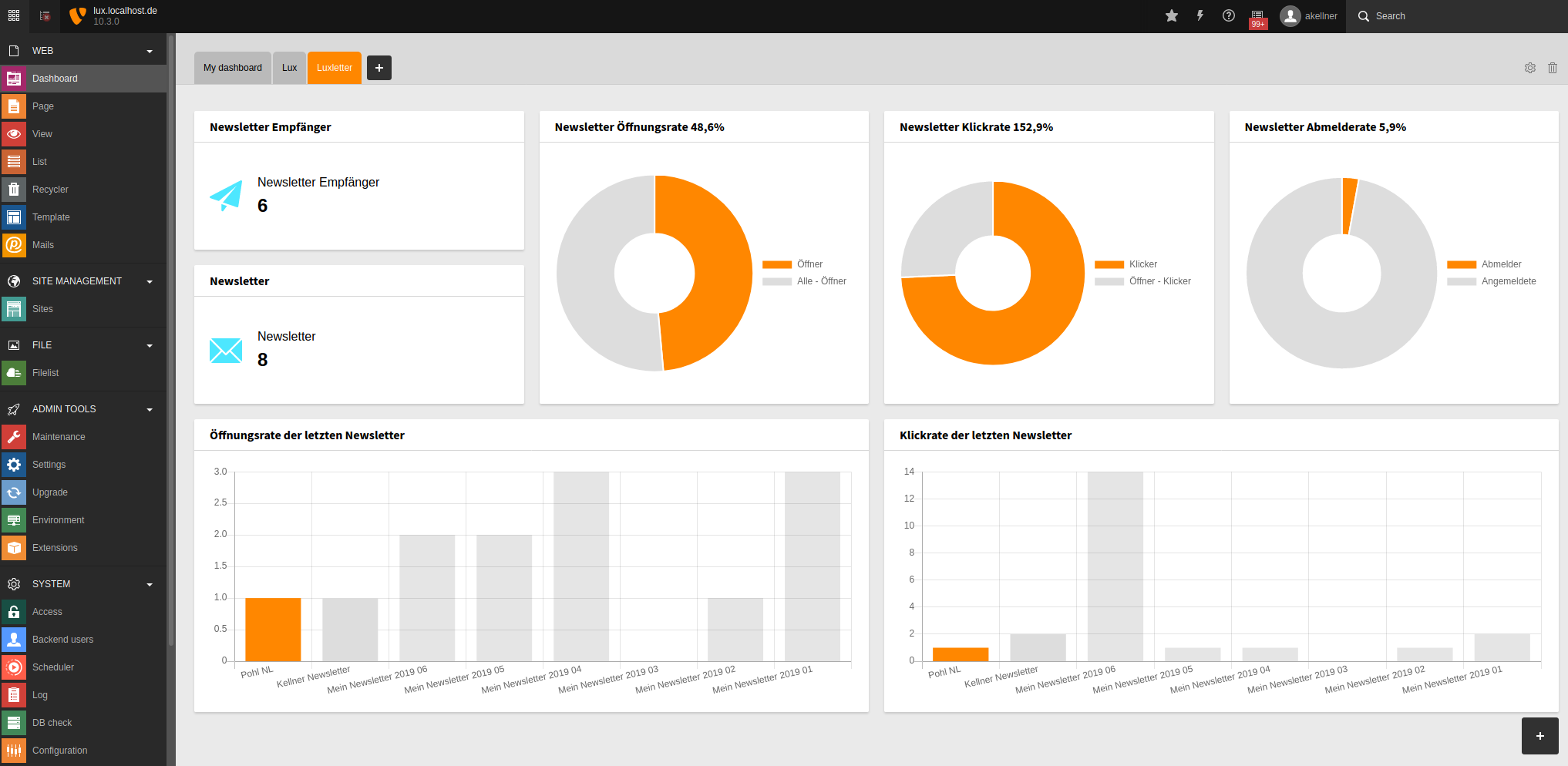This screenshot has height=766, width=1568.
Task: Click the flush cache lightning icon
Action: [x=1200, y=15]
